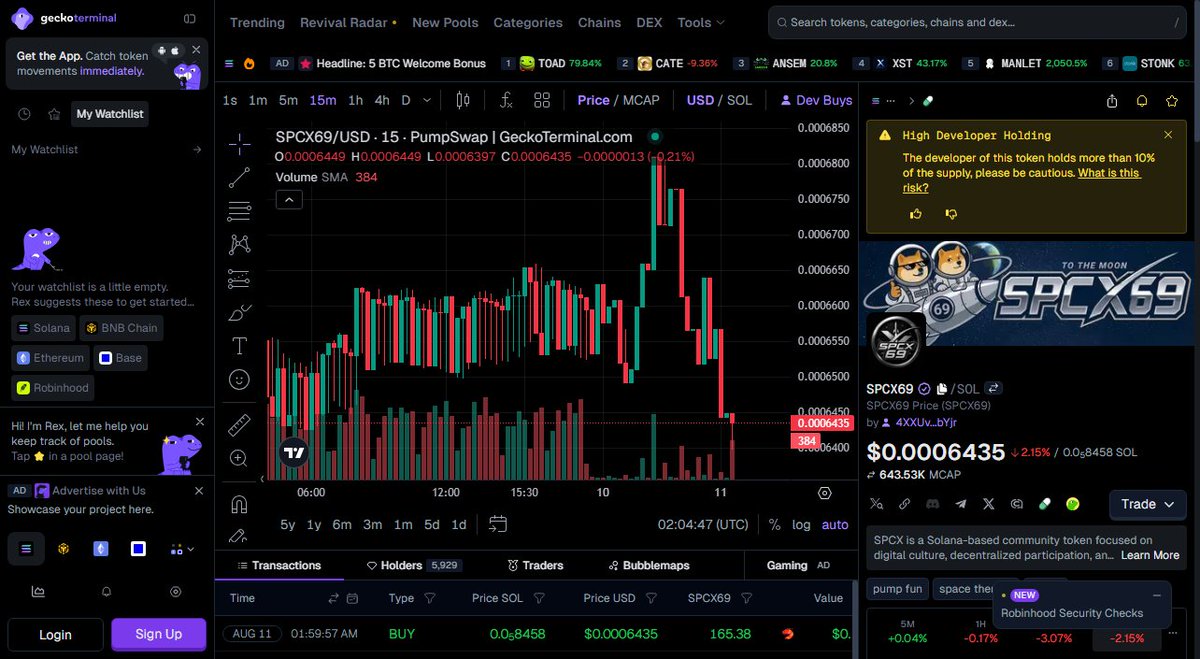Open the Trade dropdown button
Screen dimensions: 1200x659
(1148, 504)
